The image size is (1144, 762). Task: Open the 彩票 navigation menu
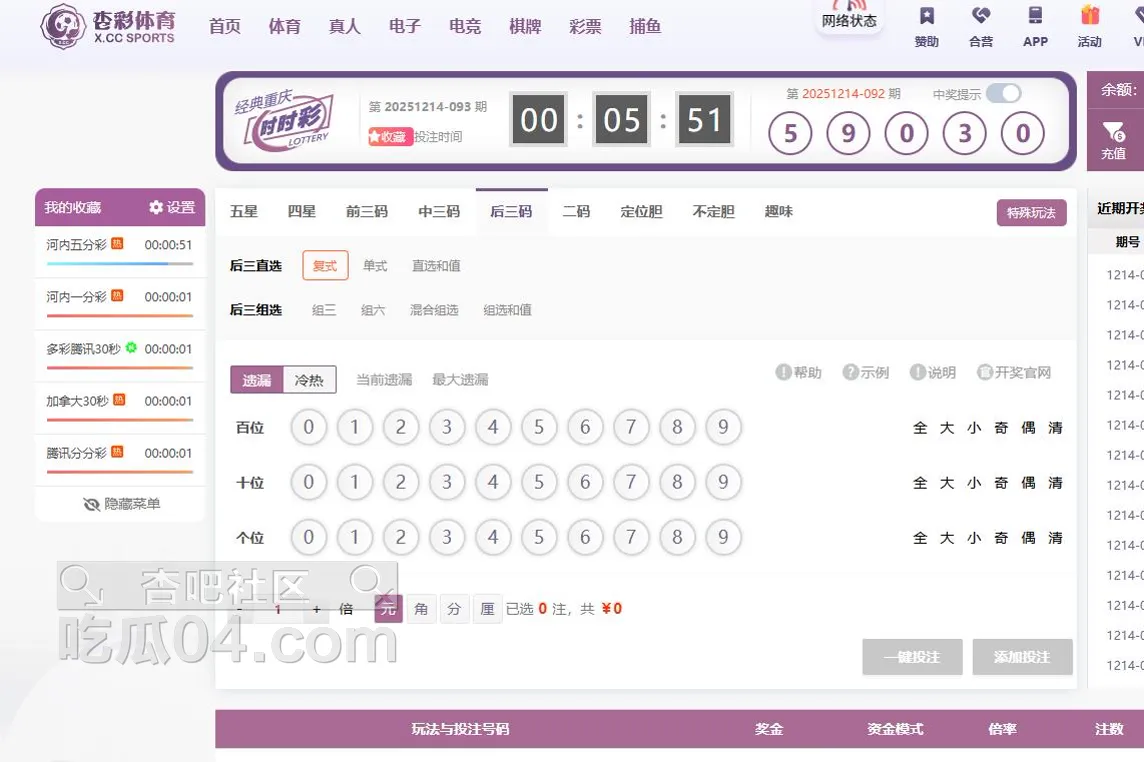[585, 27]
